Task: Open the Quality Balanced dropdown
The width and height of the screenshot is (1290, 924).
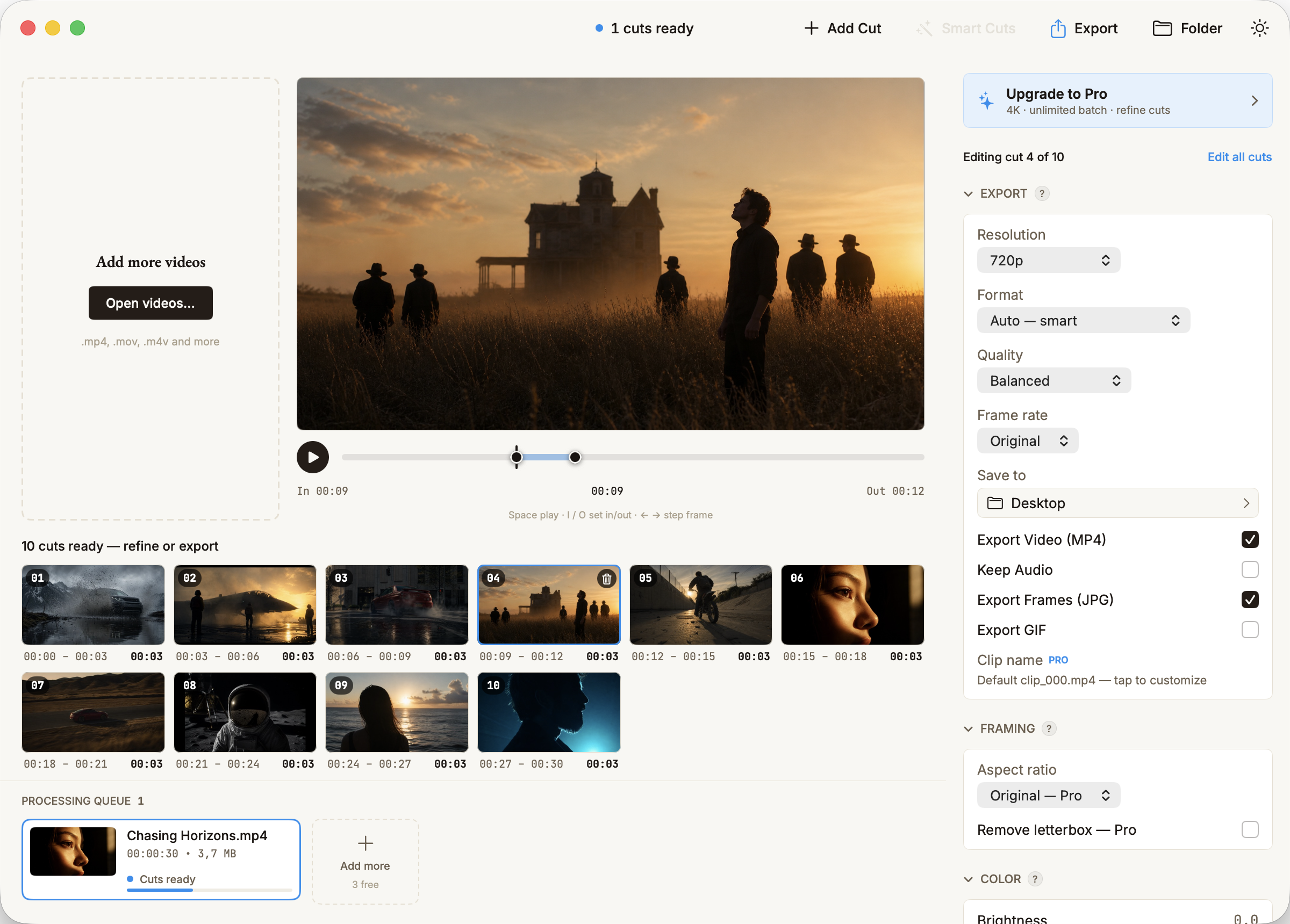Action: pyautogui.click(x=1053, y=381)
